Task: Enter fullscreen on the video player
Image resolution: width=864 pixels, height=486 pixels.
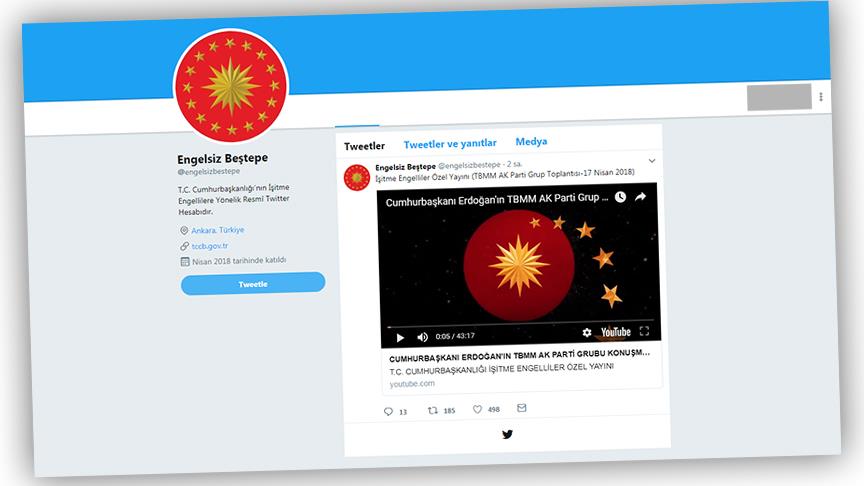Action: [644, 331]
